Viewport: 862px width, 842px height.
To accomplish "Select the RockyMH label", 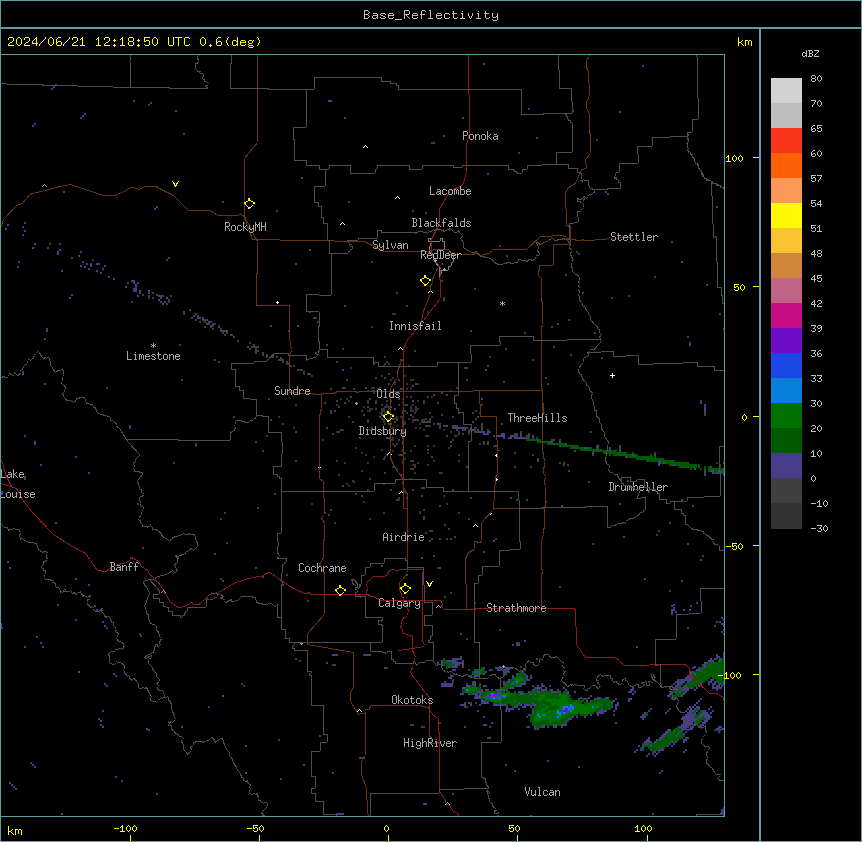I will [x=245, y=227].
